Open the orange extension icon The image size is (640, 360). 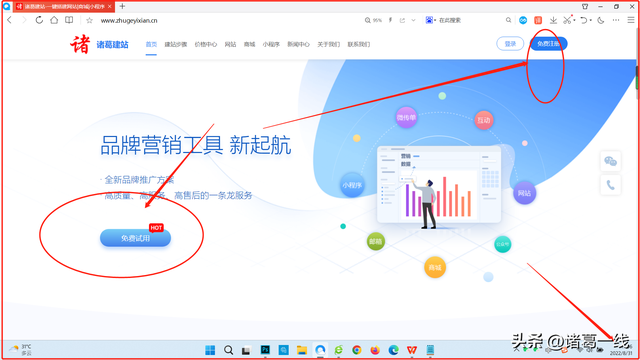538,20
